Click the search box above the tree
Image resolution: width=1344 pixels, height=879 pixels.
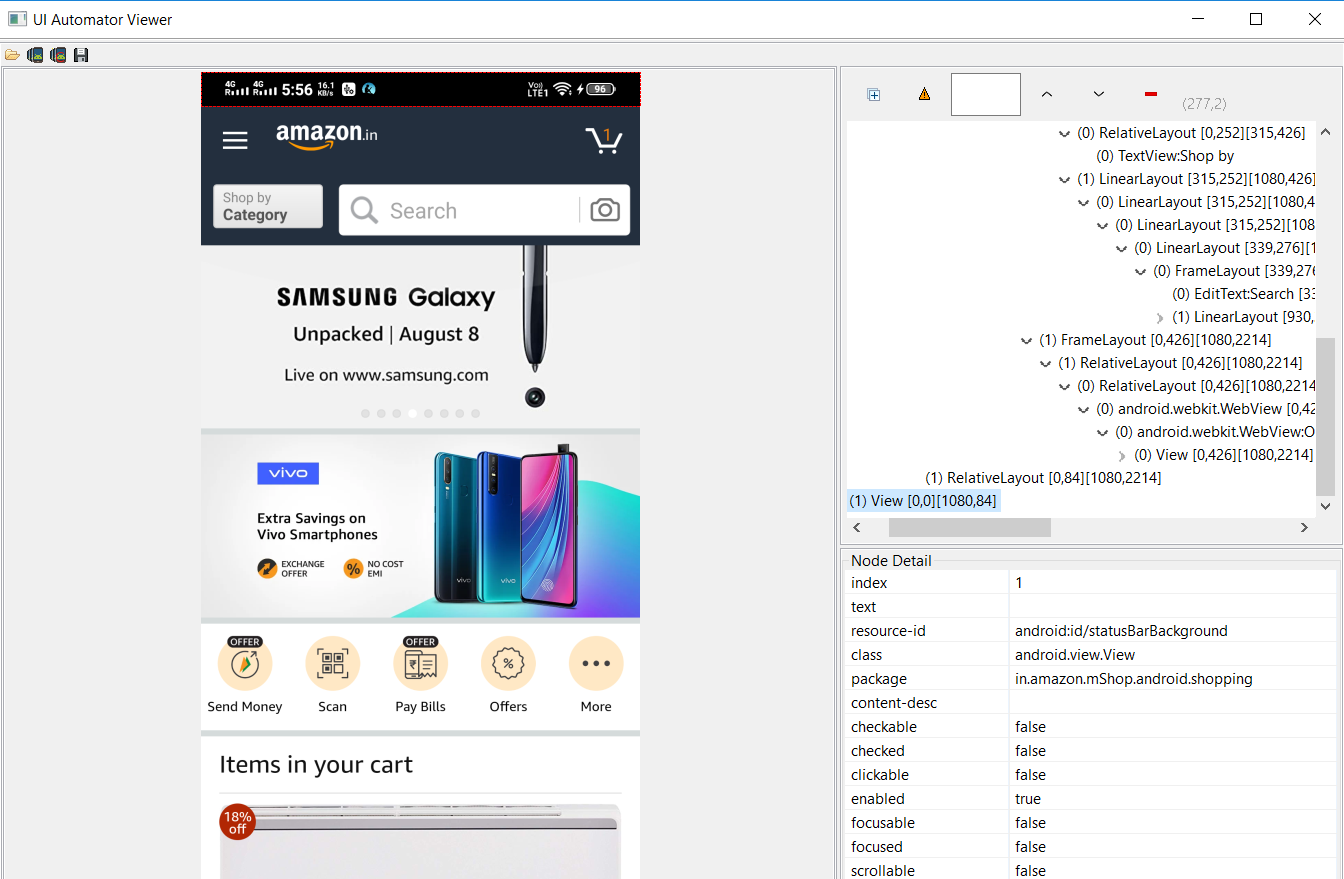(x=986, y=94)
